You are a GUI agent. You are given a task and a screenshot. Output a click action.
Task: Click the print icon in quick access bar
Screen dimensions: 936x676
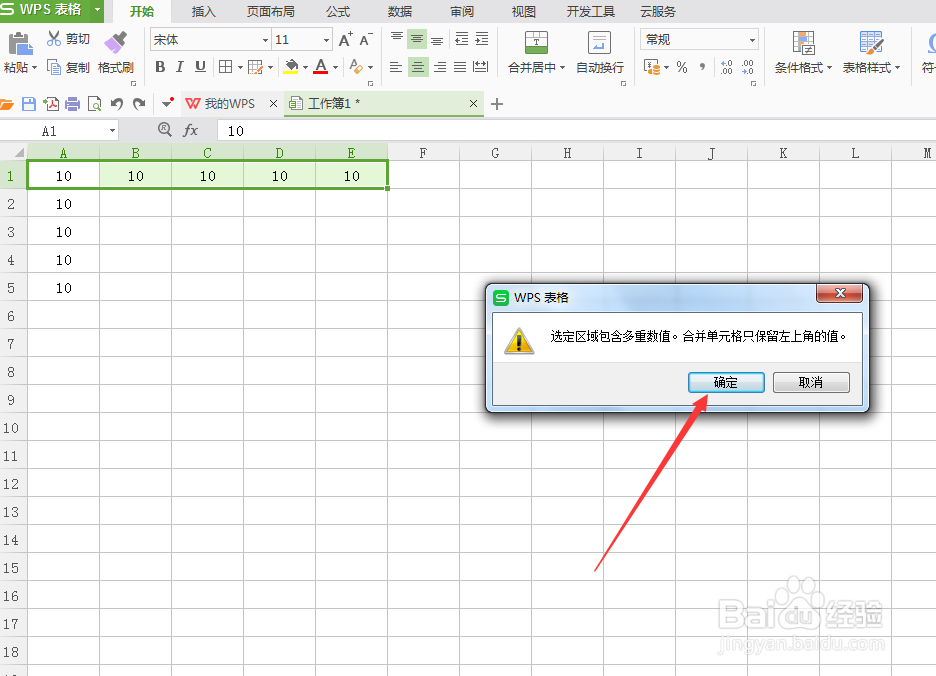pyautogui.click(x=70, y=103)
